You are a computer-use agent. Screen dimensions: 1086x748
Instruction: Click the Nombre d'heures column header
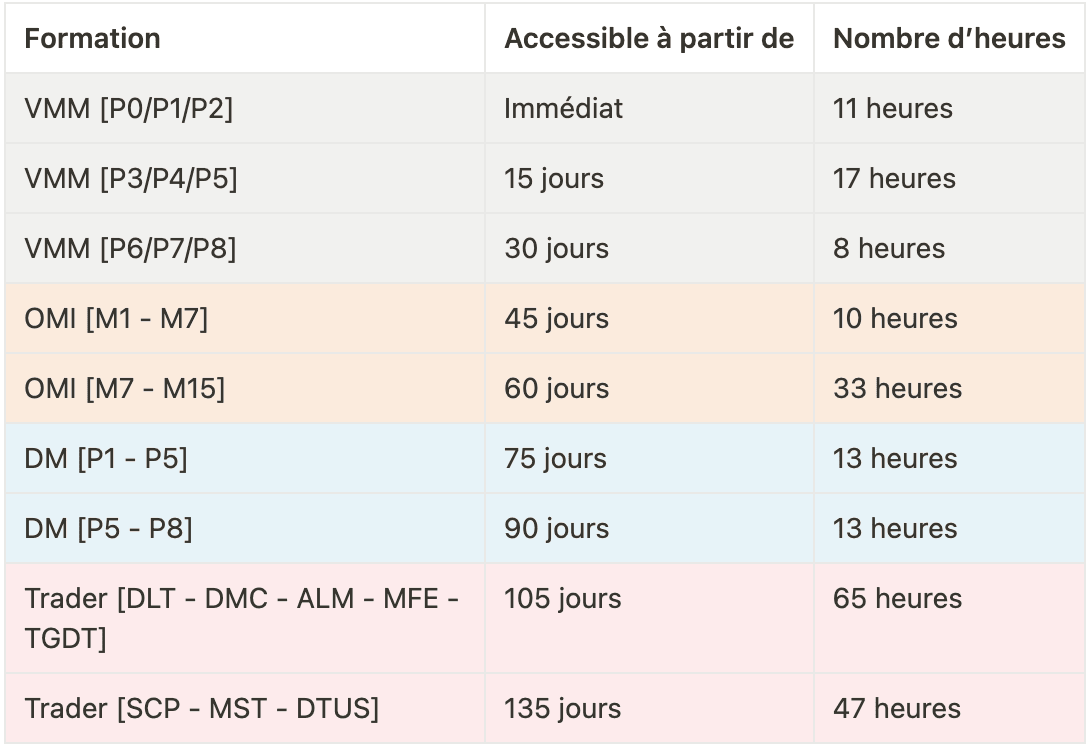[949, 38]
